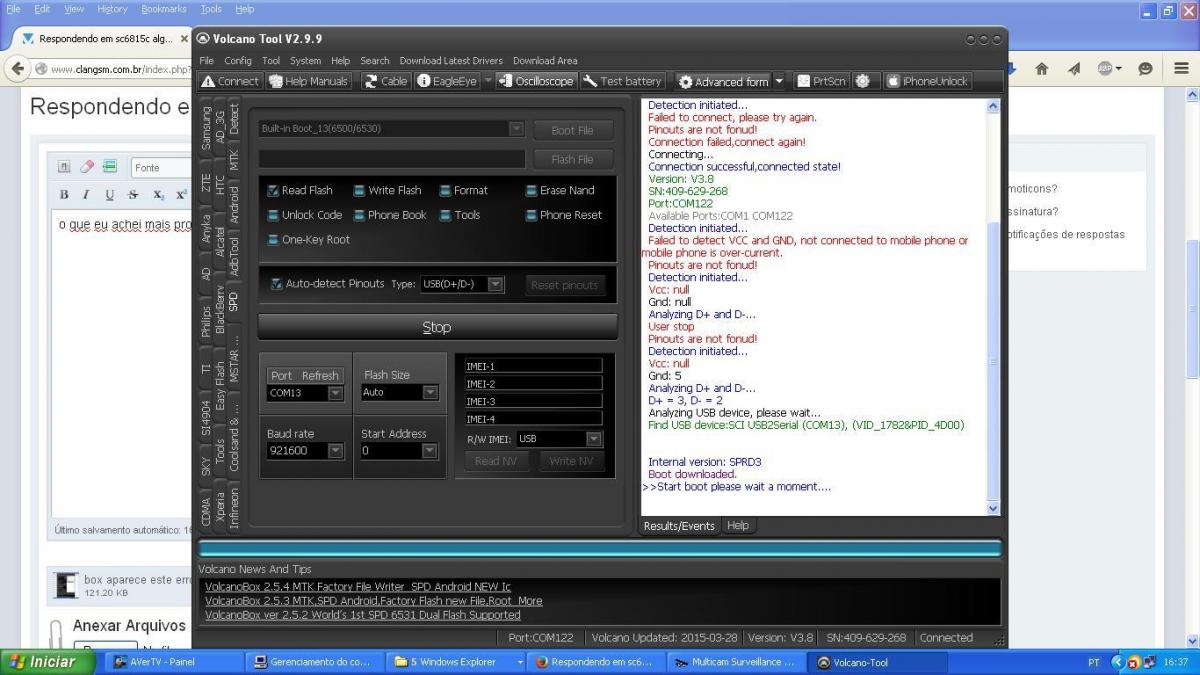Open the EagleEye tool

point(447,81)
